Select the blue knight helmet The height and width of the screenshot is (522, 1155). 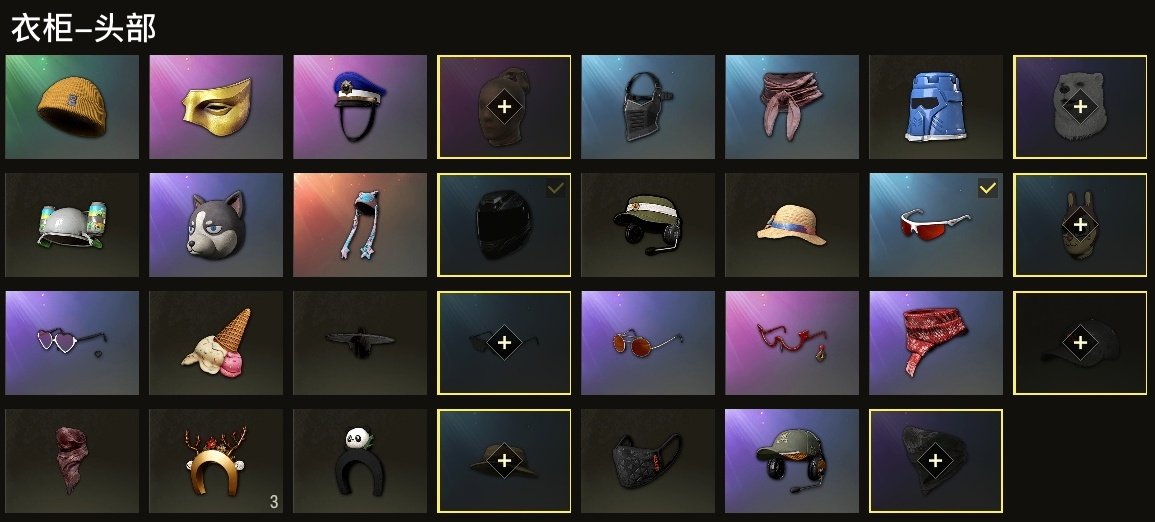point(936,107)
